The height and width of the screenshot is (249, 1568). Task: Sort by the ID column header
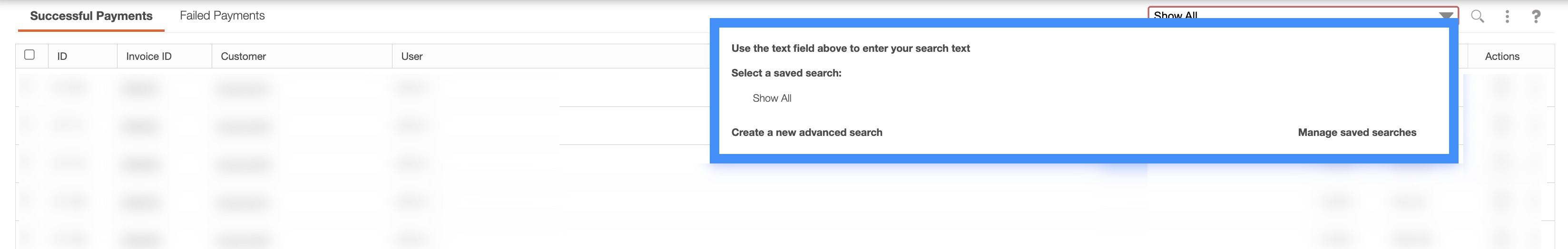(x=62, y=57)
